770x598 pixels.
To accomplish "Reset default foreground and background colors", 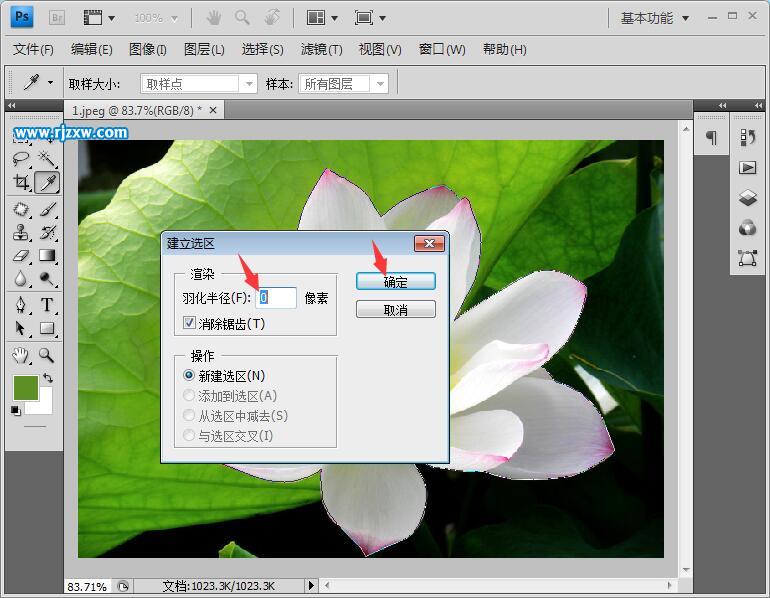I will (x=16, y=410).
